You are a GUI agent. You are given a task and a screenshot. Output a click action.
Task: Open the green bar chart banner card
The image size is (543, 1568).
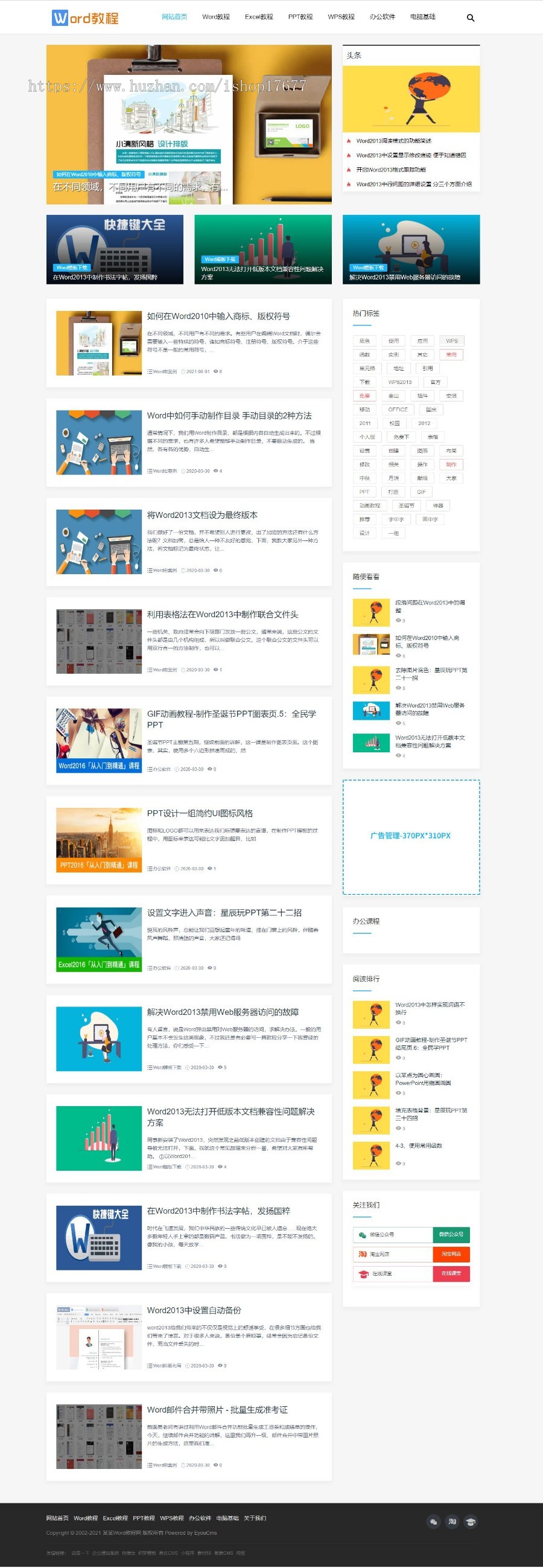[x=263, y=249]
